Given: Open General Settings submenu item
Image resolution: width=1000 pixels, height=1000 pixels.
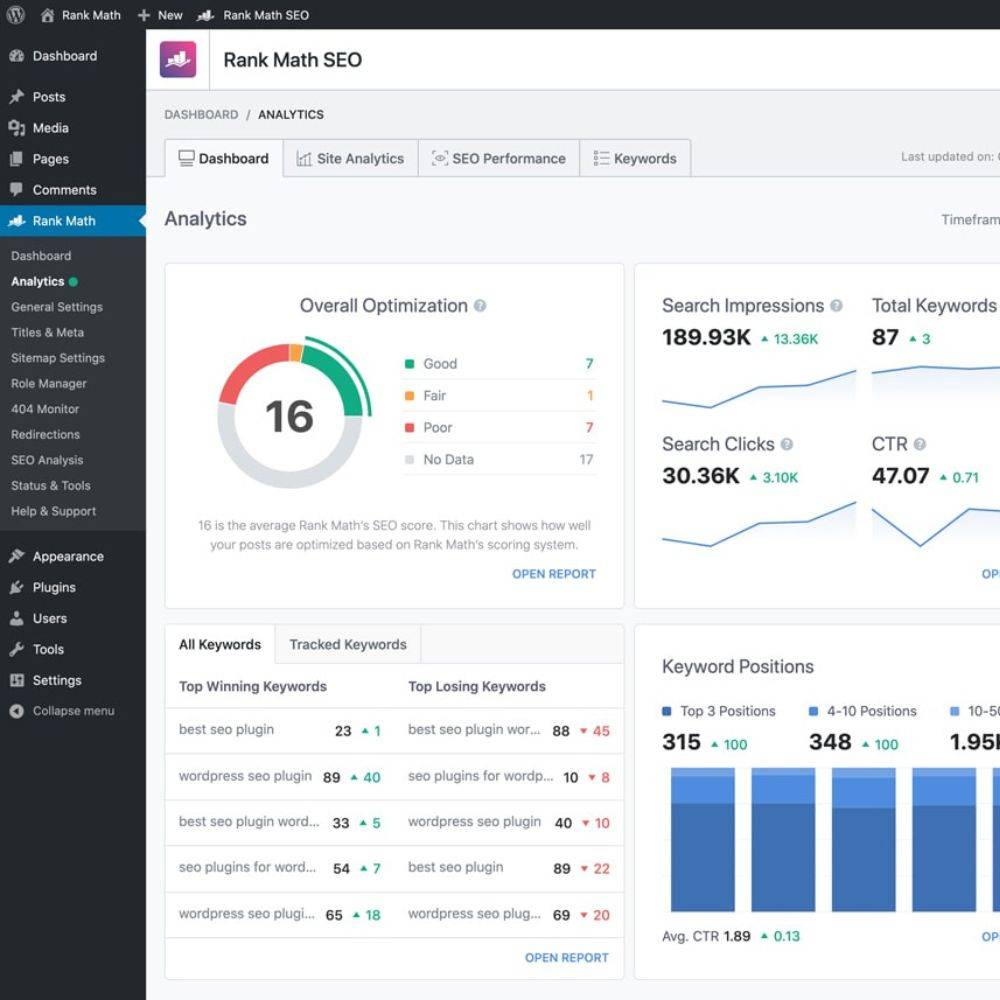Looking at the screenshot, I should click(57, 307).
